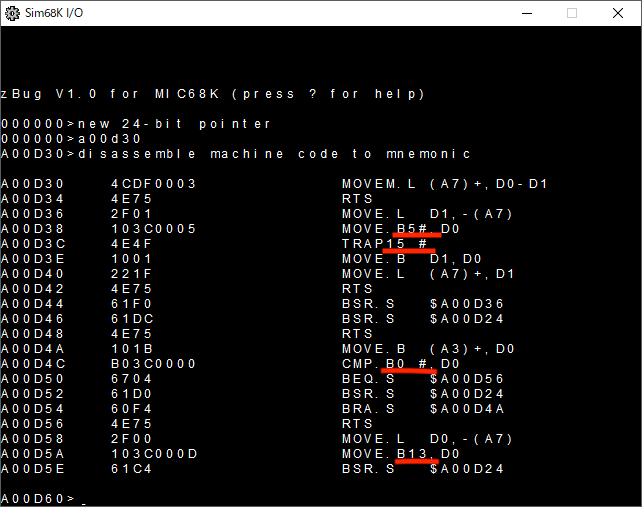Image resolution: width=642 pixels, height=507 pixels.
Task: Click 'CMP.B0 #,D0' mnemonic
Action: click(x=401, y=364)
